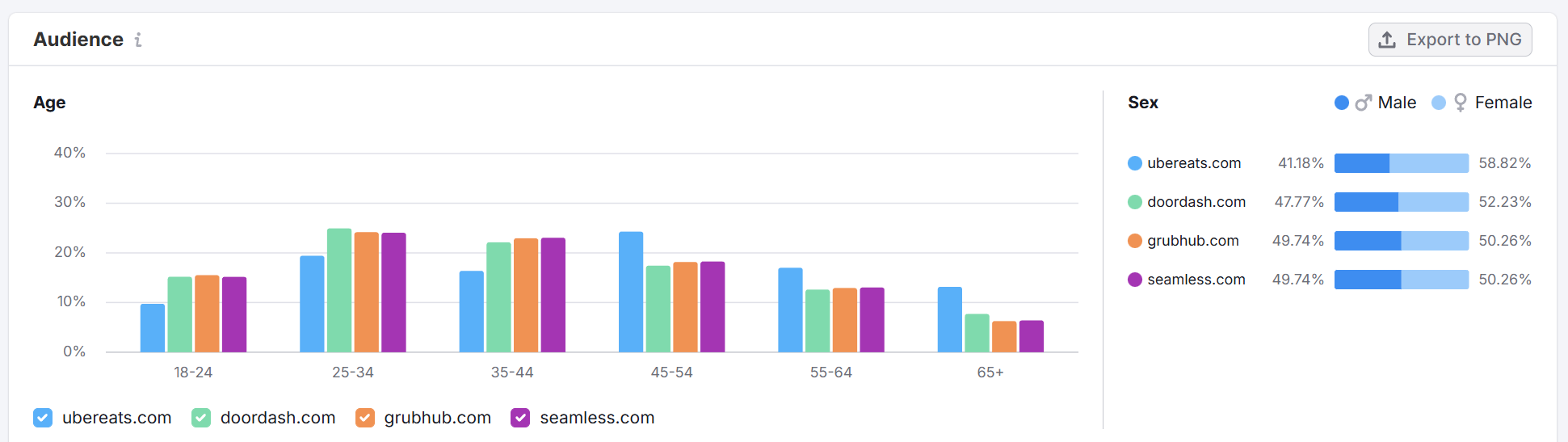This screenshot has width=1568, height=442.
Task: Click the green doordash.com dot in Sex panel
Action: [1135, 202]
